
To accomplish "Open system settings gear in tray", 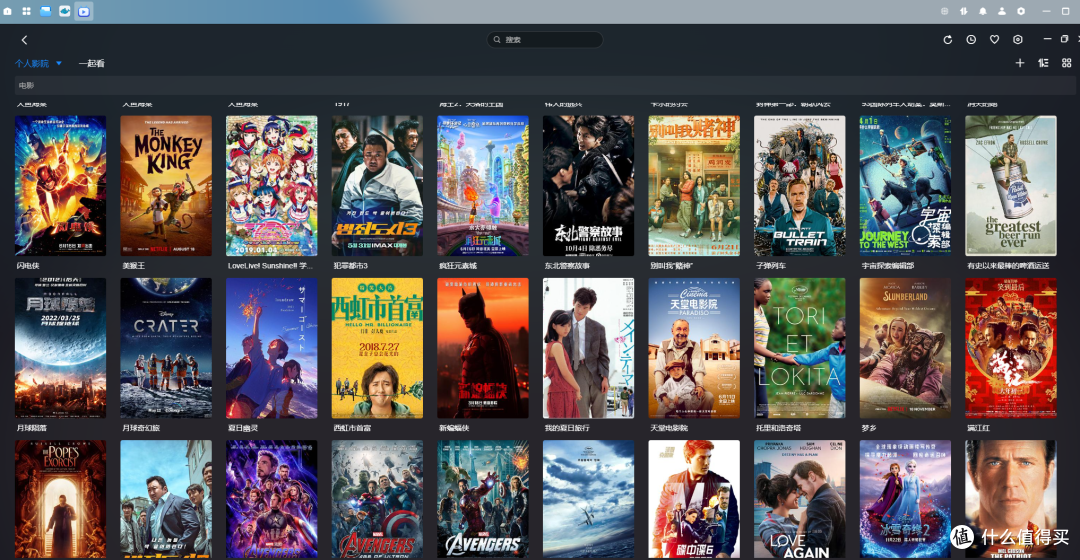I will [1021, 11].
